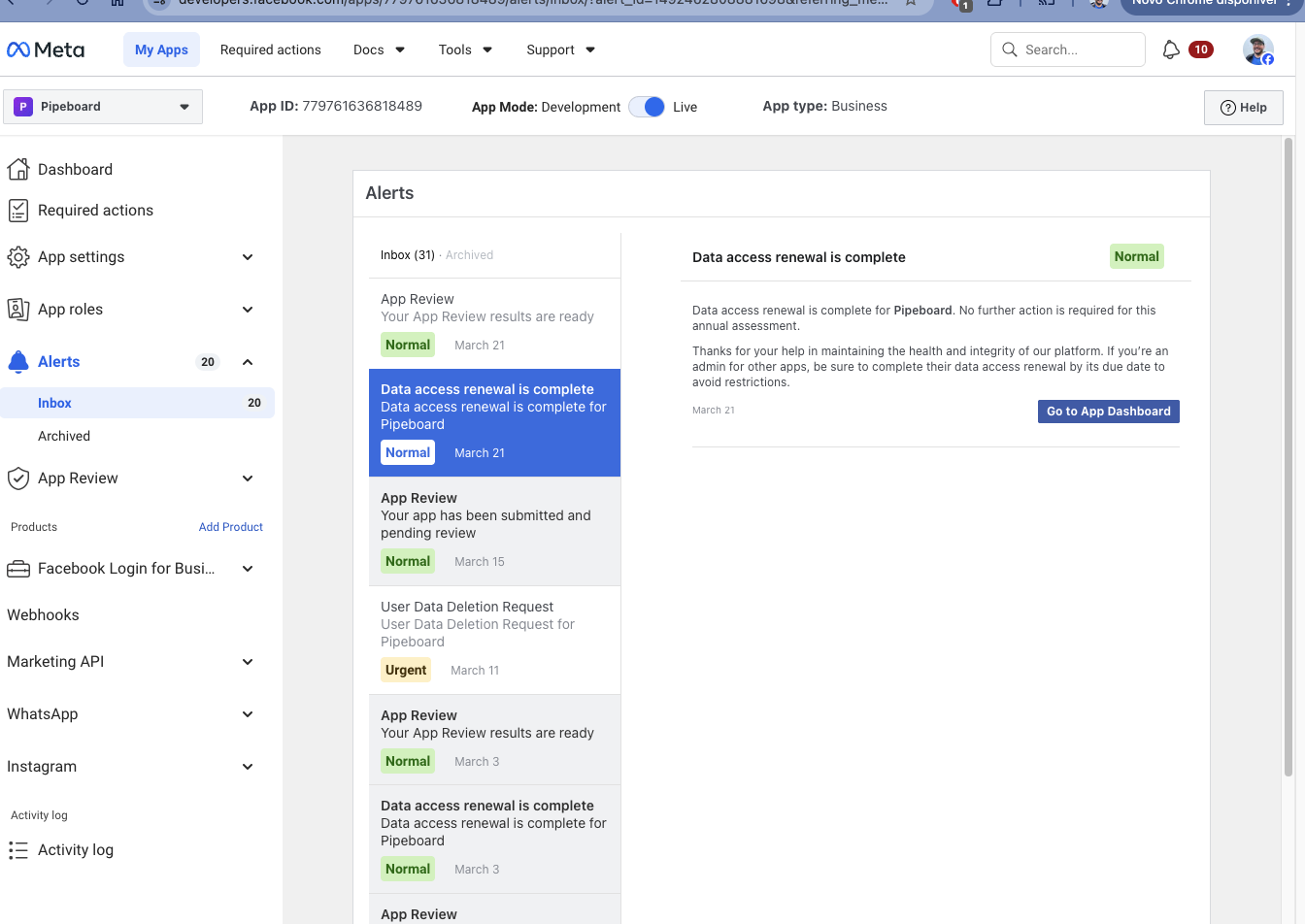Open App roles in the sidebar
1305x924 pixels.
point(68,309)
